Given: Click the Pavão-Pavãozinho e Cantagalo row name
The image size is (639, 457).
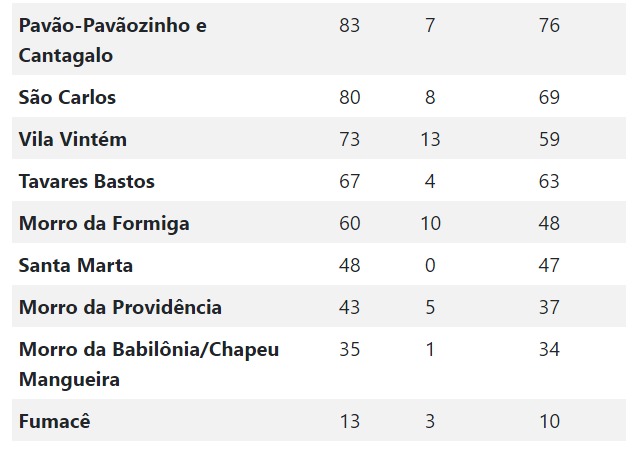Looking at the screenshot, I should coord(112,40).
